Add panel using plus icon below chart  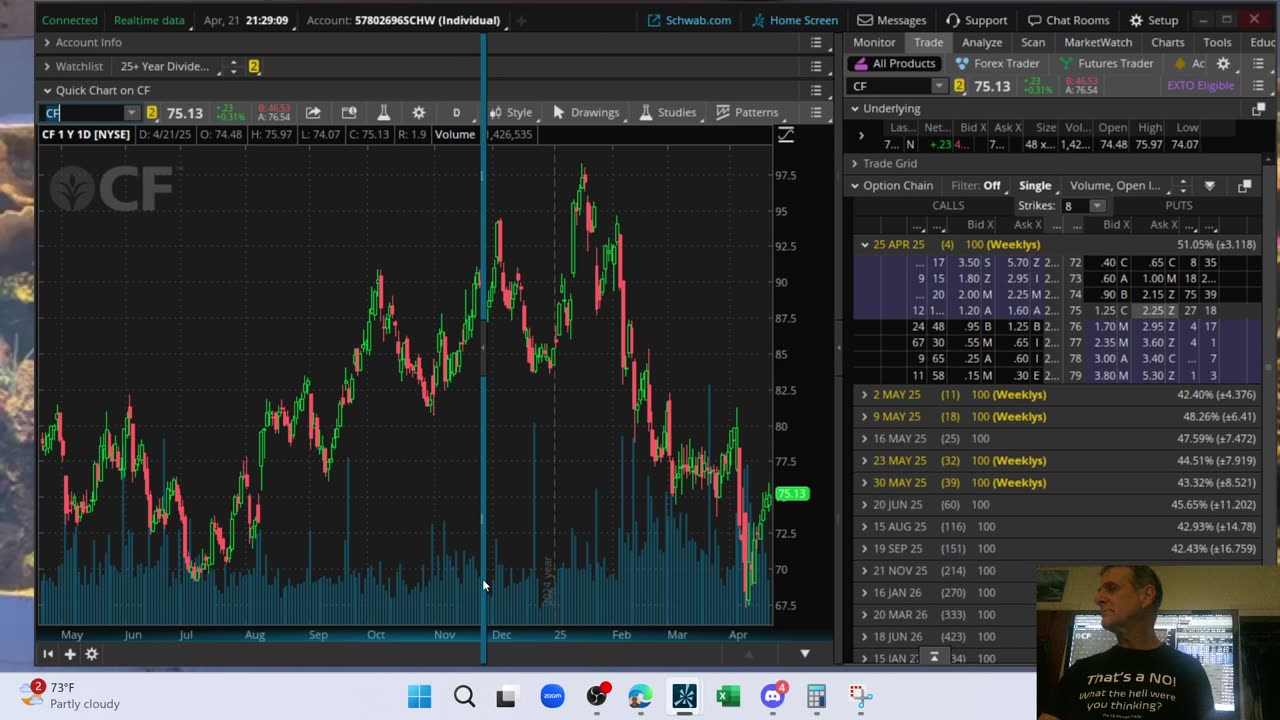[70, 654]
